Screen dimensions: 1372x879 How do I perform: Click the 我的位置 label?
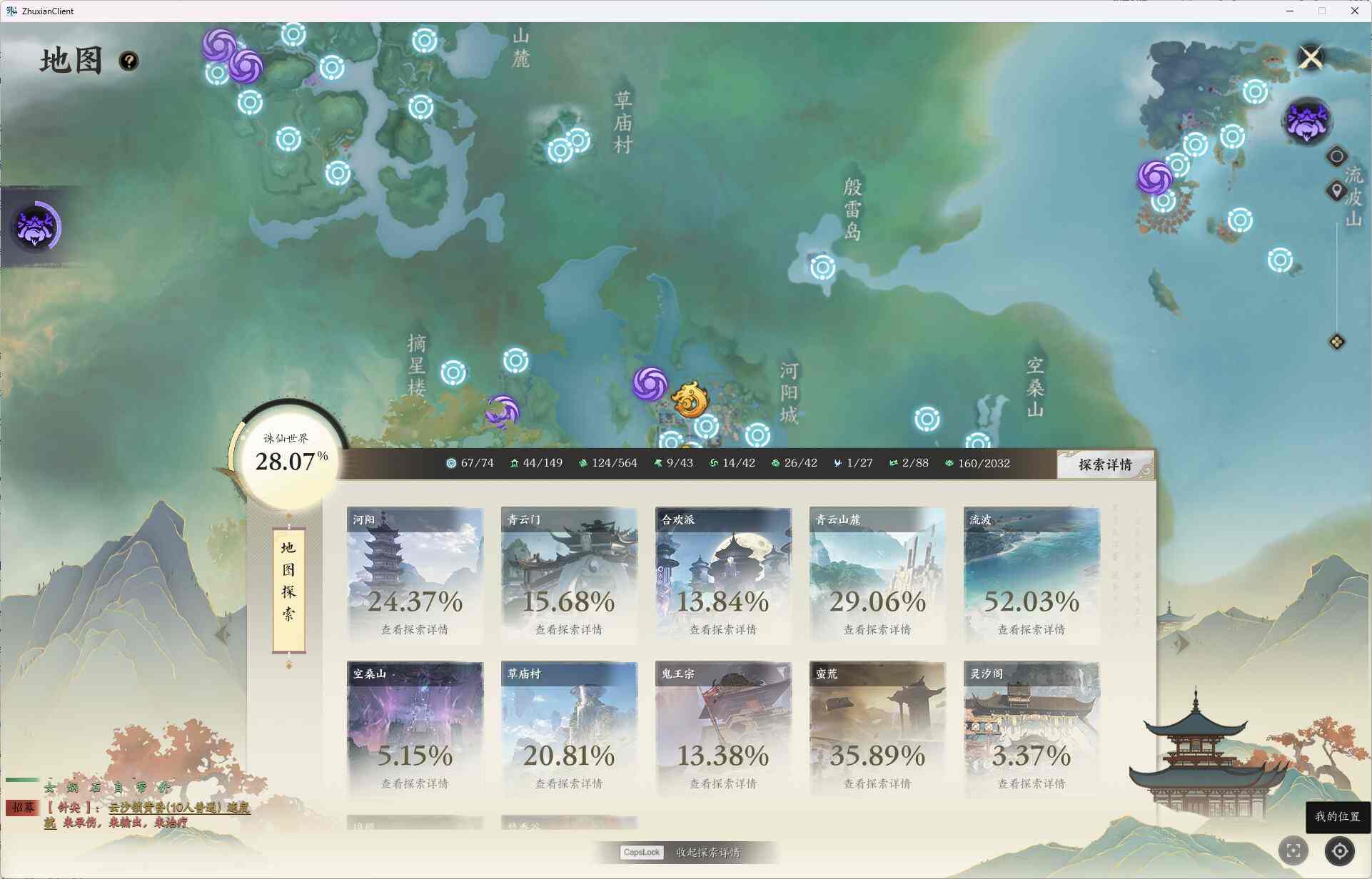[1338, 816]
